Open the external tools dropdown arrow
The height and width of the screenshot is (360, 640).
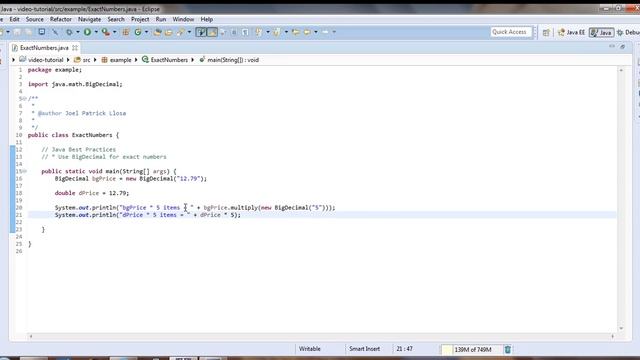click(x=114, y=32)
